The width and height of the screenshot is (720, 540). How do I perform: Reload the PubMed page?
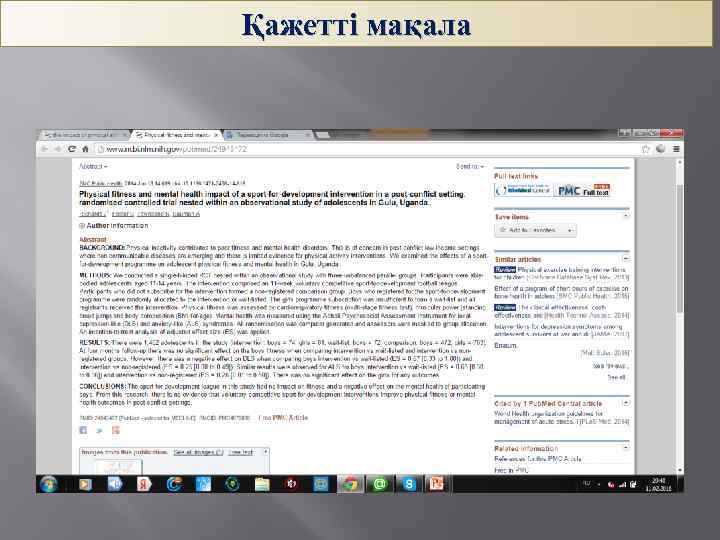[x=72, y=149]
